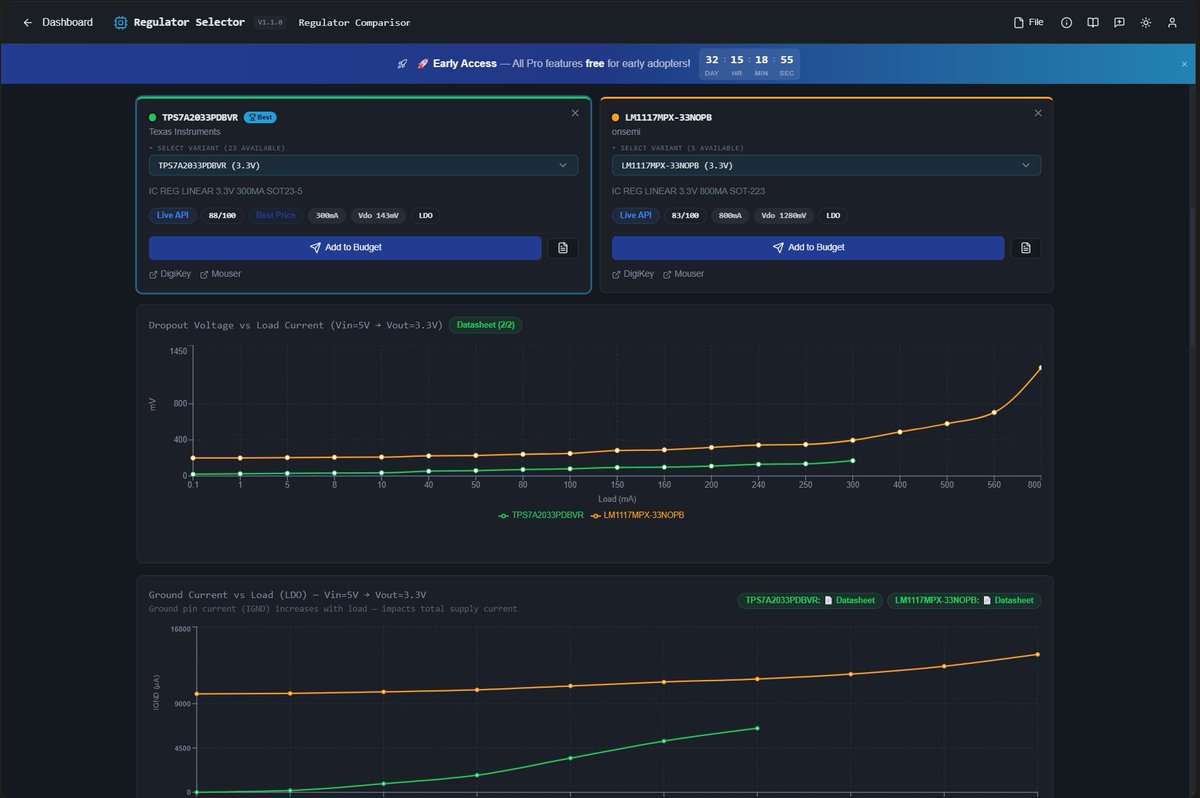Open the TPS7A2033PDBVR variant dropdown
1200x798 pixels.
[362, 165]
